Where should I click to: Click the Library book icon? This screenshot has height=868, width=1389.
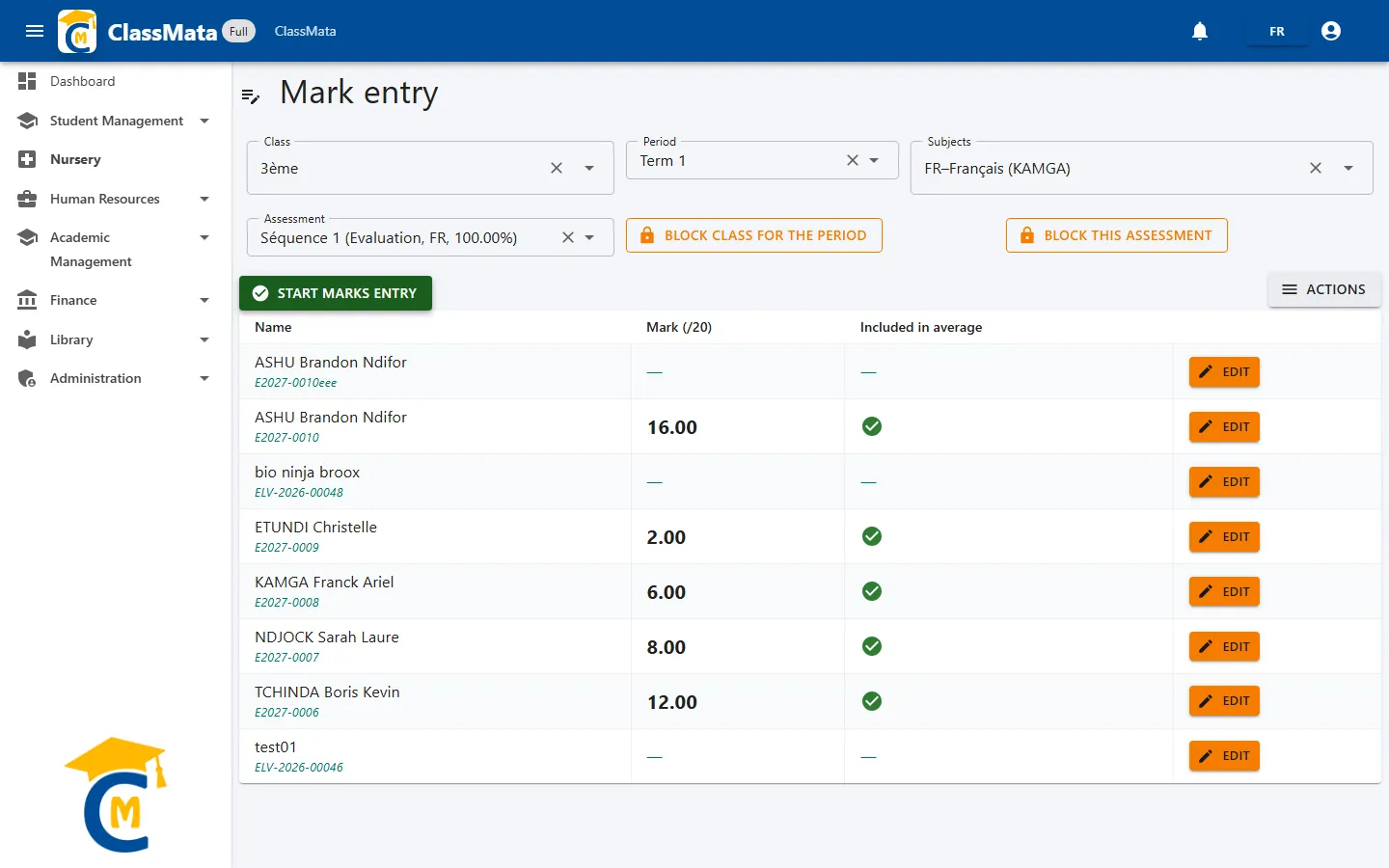[27, 339]
